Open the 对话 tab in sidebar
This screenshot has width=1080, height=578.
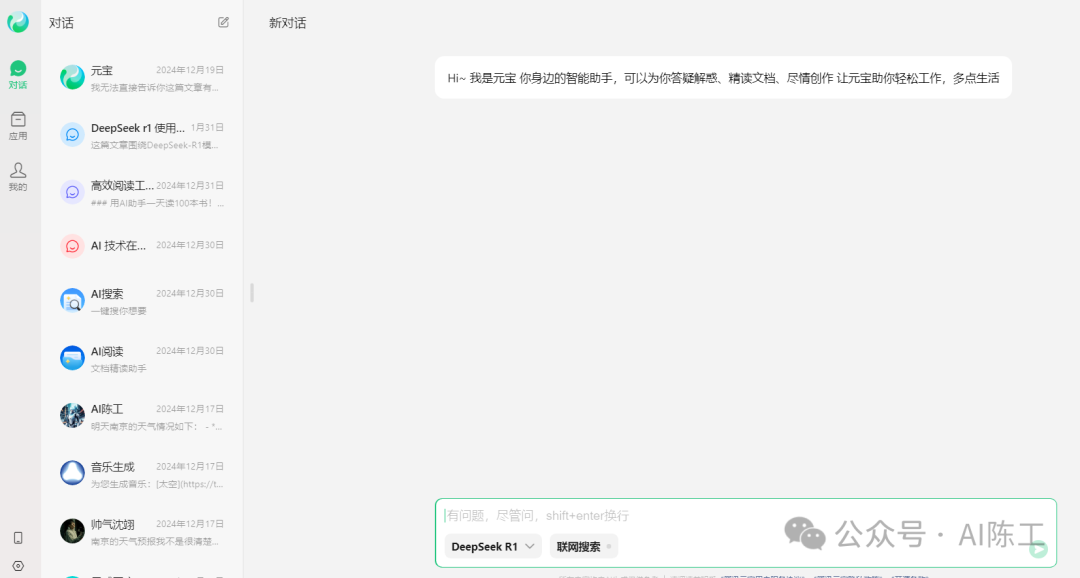[x=18, y=74]
